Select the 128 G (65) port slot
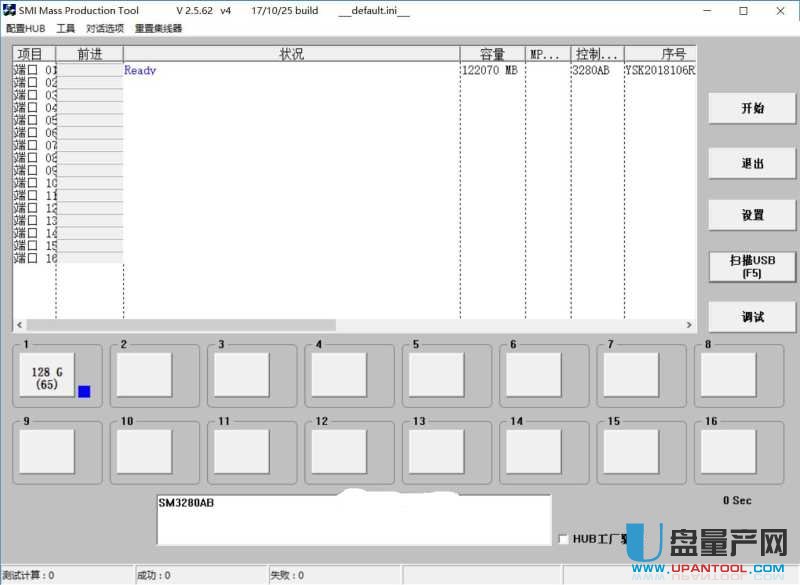800x585 pixels. click(47, 376)
